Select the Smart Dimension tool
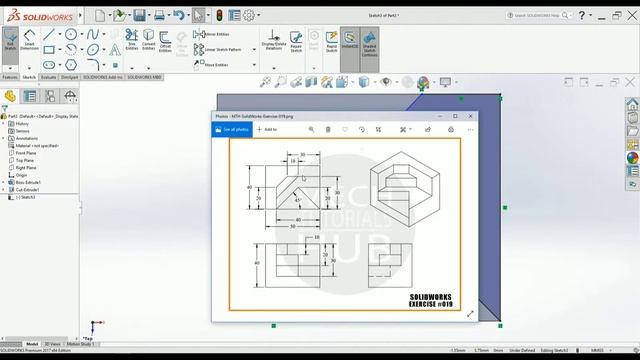 pyautogui.click(x=29, y=40)
